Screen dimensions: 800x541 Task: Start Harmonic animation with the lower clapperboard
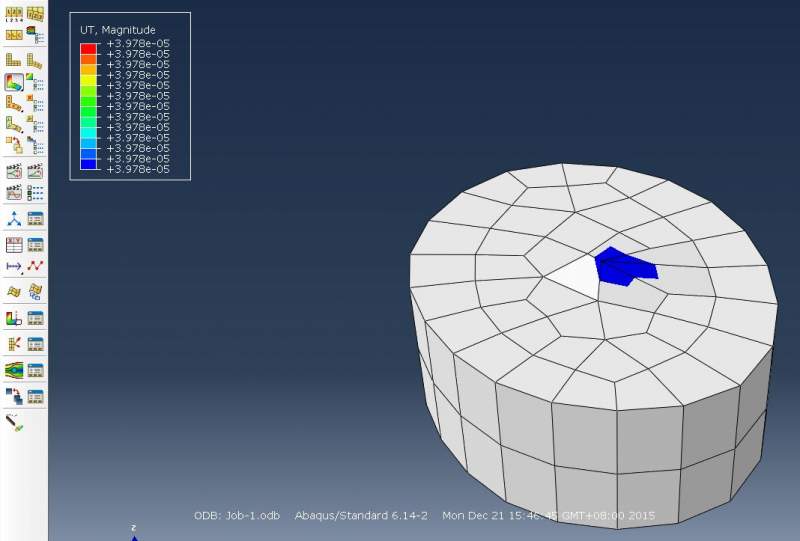point(14,193)
